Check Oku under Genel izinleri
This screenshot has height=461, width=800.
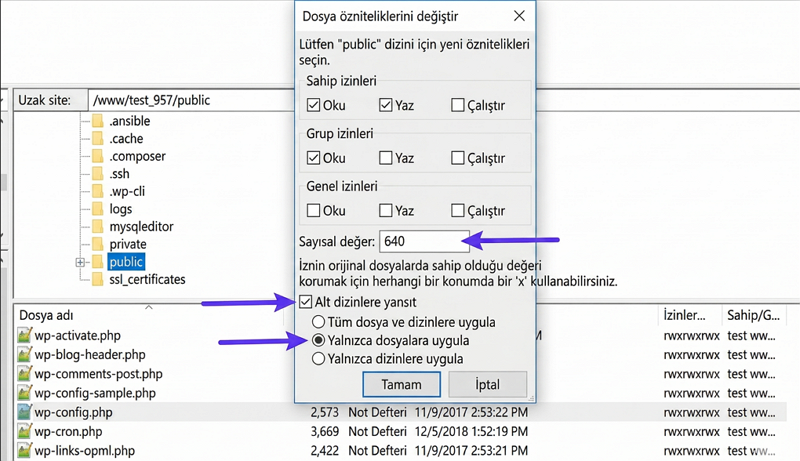tap(313, 211)
